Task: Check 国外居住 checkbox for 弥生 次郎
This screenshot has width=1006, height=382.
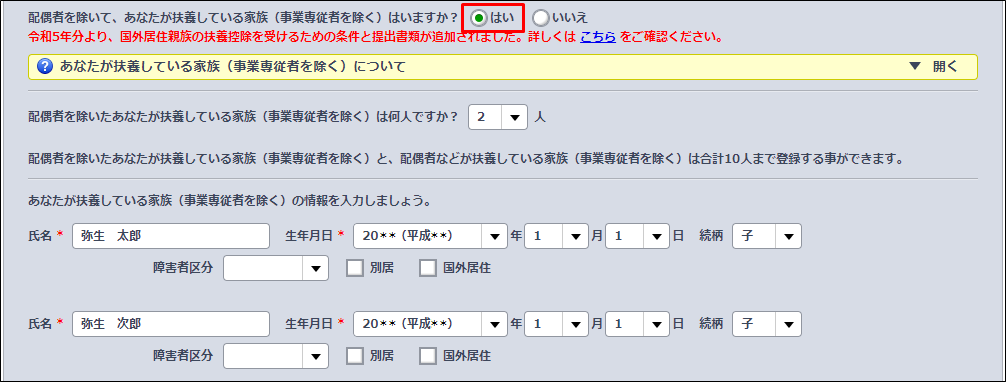Action: pyautogui.click(x=428, y=356)
